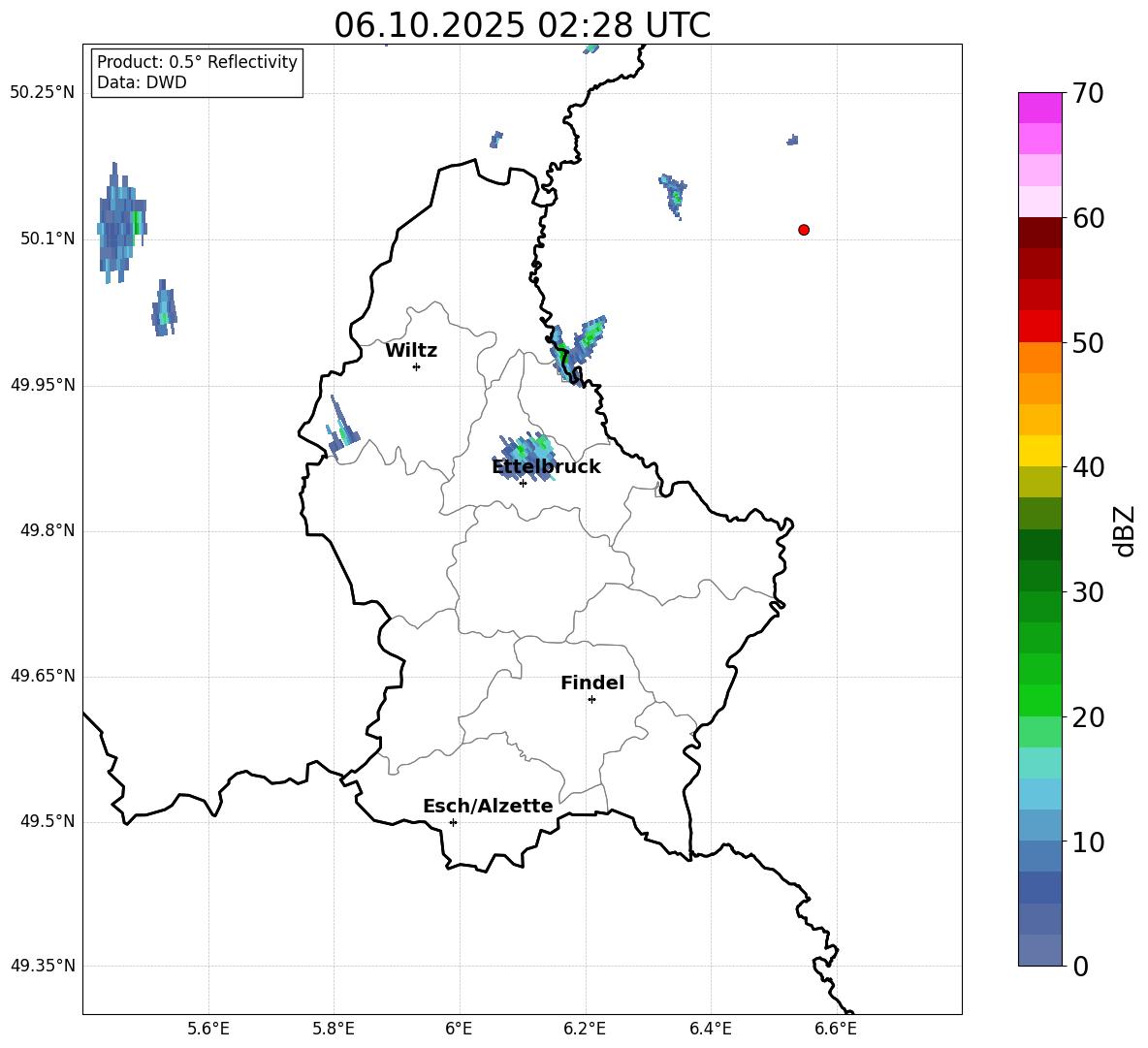Click the 6.6°E longitude label
The image size is (1148, 1048).
(836, 1029)
